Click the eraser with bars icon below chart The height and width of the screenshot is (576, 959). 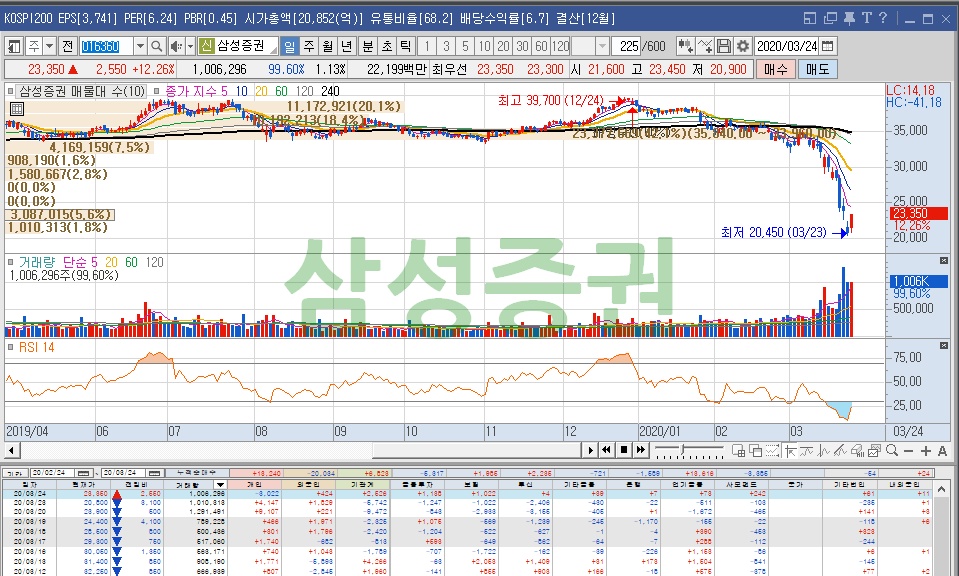(857, 451)
